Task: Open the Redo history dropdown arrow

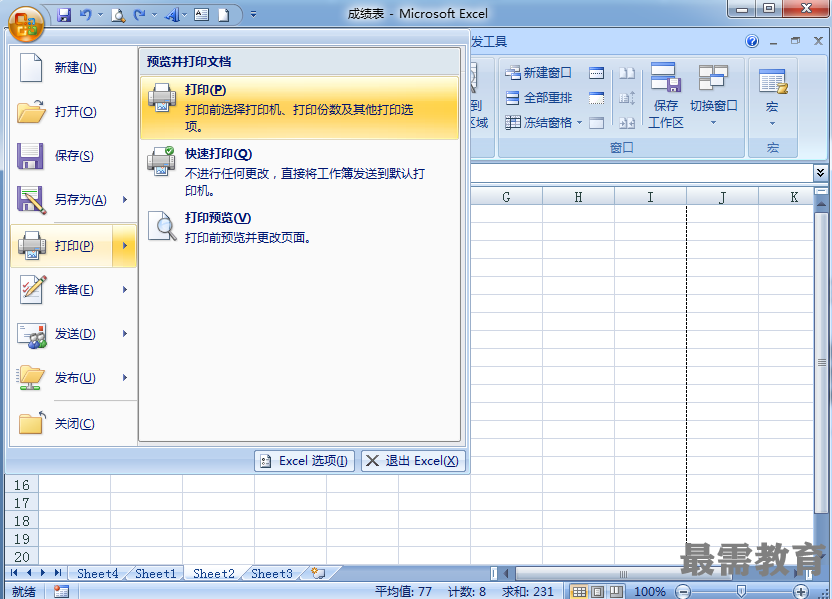Action: coord(154,15)
